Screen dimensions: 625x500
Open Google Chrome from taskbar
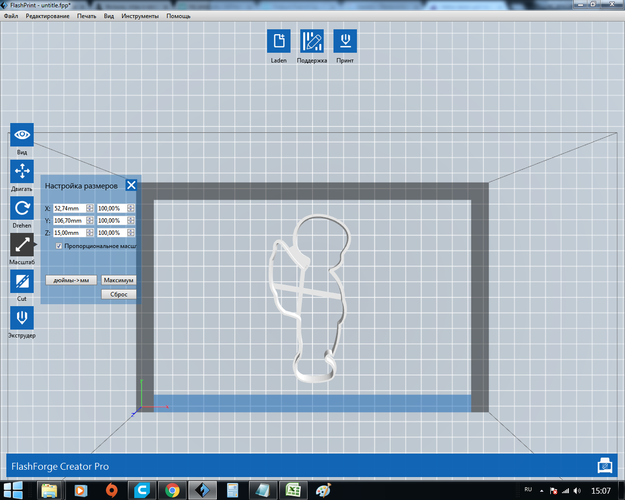(x=172, y=490)
